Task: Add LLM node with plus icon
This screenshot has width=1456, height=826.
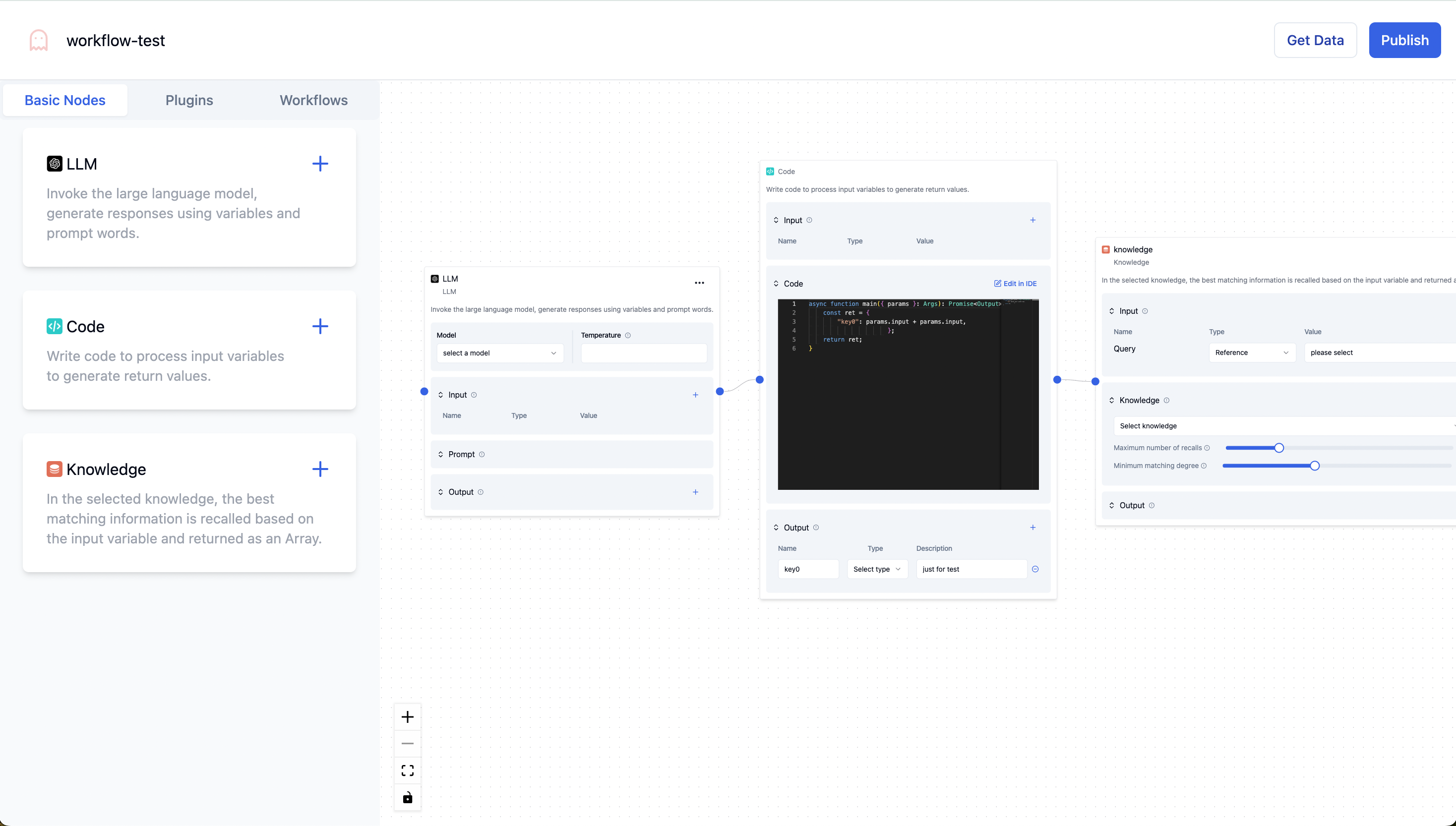Action: (320, 164)
